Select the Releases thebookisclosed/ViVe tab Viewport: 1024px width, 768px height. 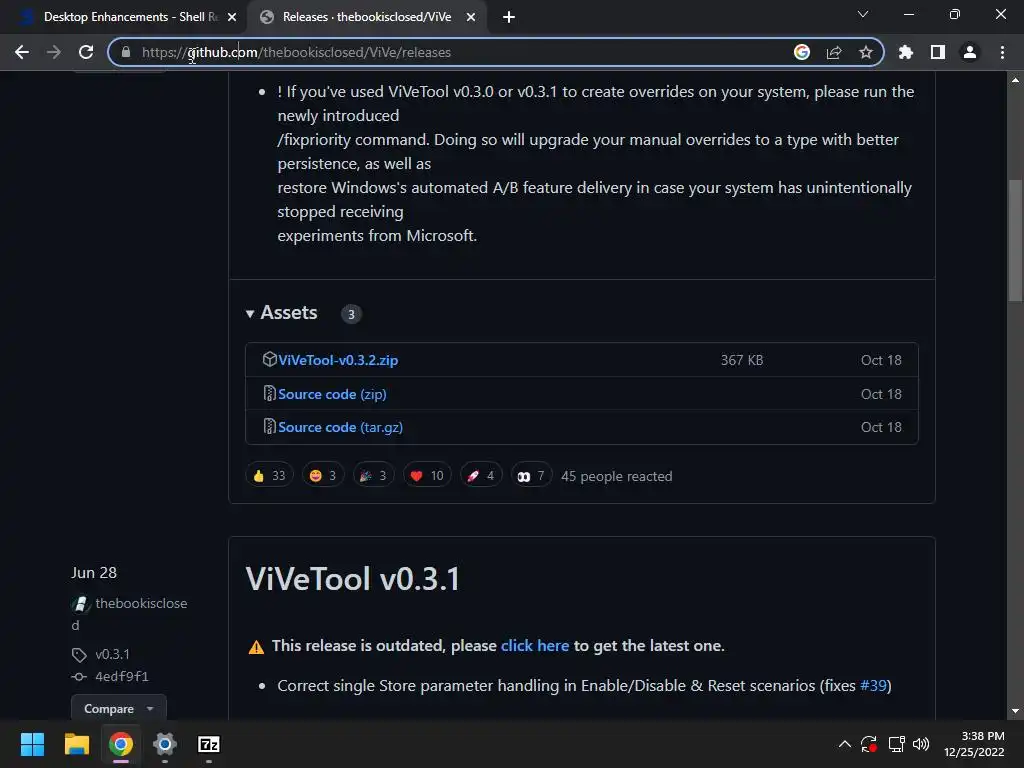pyautogui.click(x=366, y=18)
